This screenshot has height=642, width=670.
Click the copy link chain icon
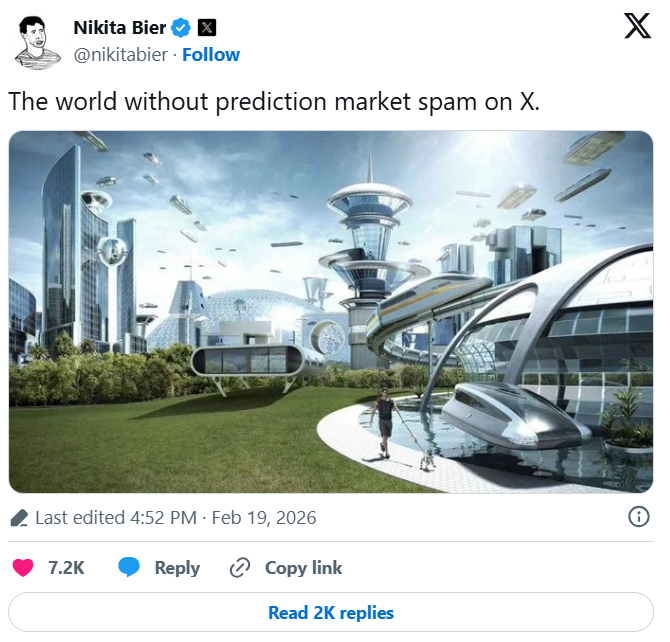pos(239,568)
